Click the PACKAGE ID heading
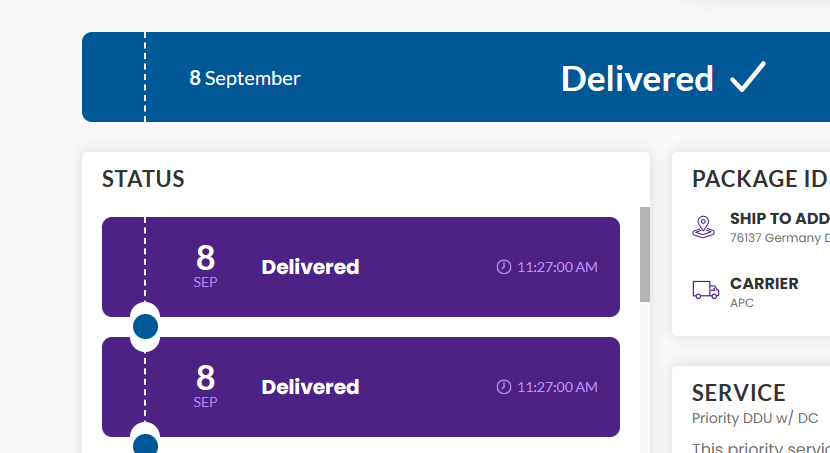The width and height of the screenshot is (830, 453). (x=760, y=179)
